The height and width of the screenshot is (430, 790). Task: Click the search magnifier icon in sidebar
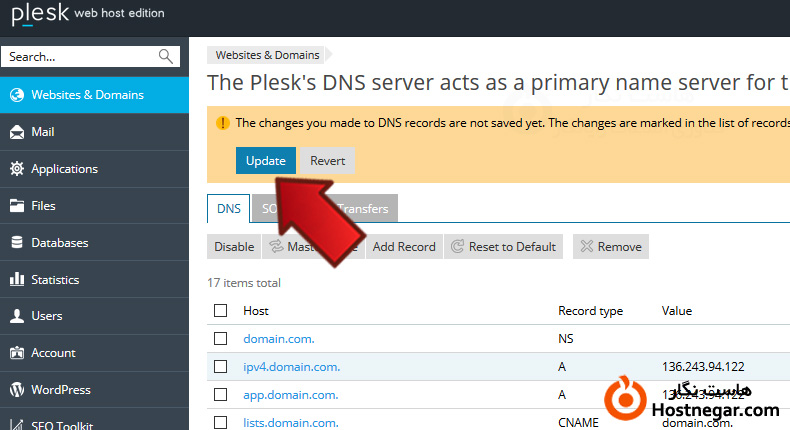[x=166, y=56]
